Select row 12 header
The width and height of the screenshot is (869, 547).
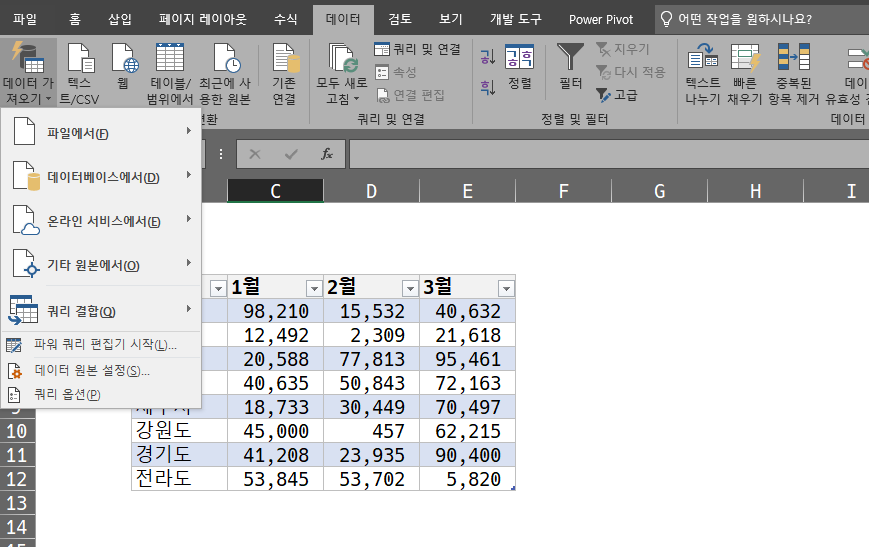pyautogui.click(x=17, y=479)
